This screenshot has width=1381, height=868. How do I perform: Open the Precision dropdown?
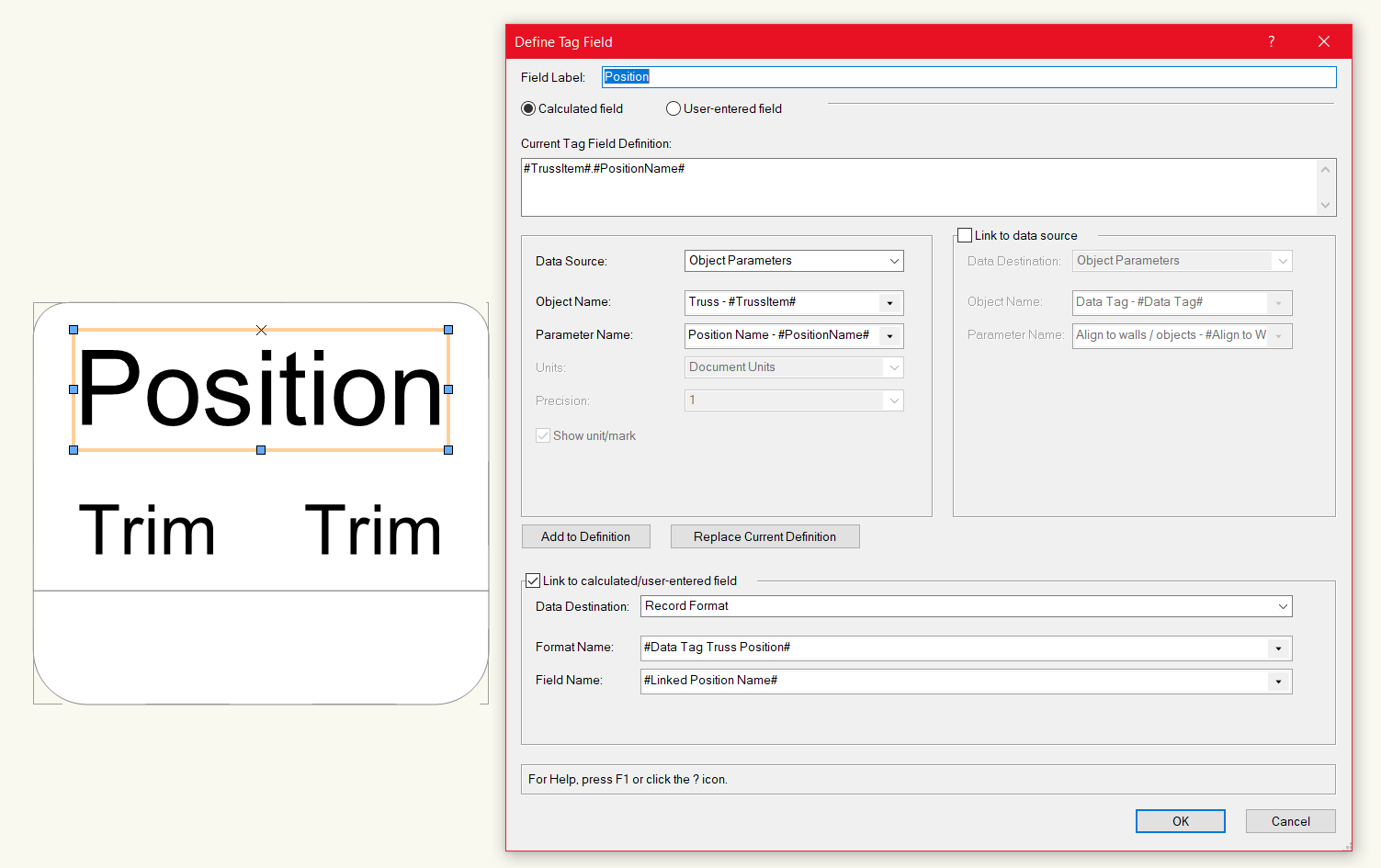(x=893, y=400)
